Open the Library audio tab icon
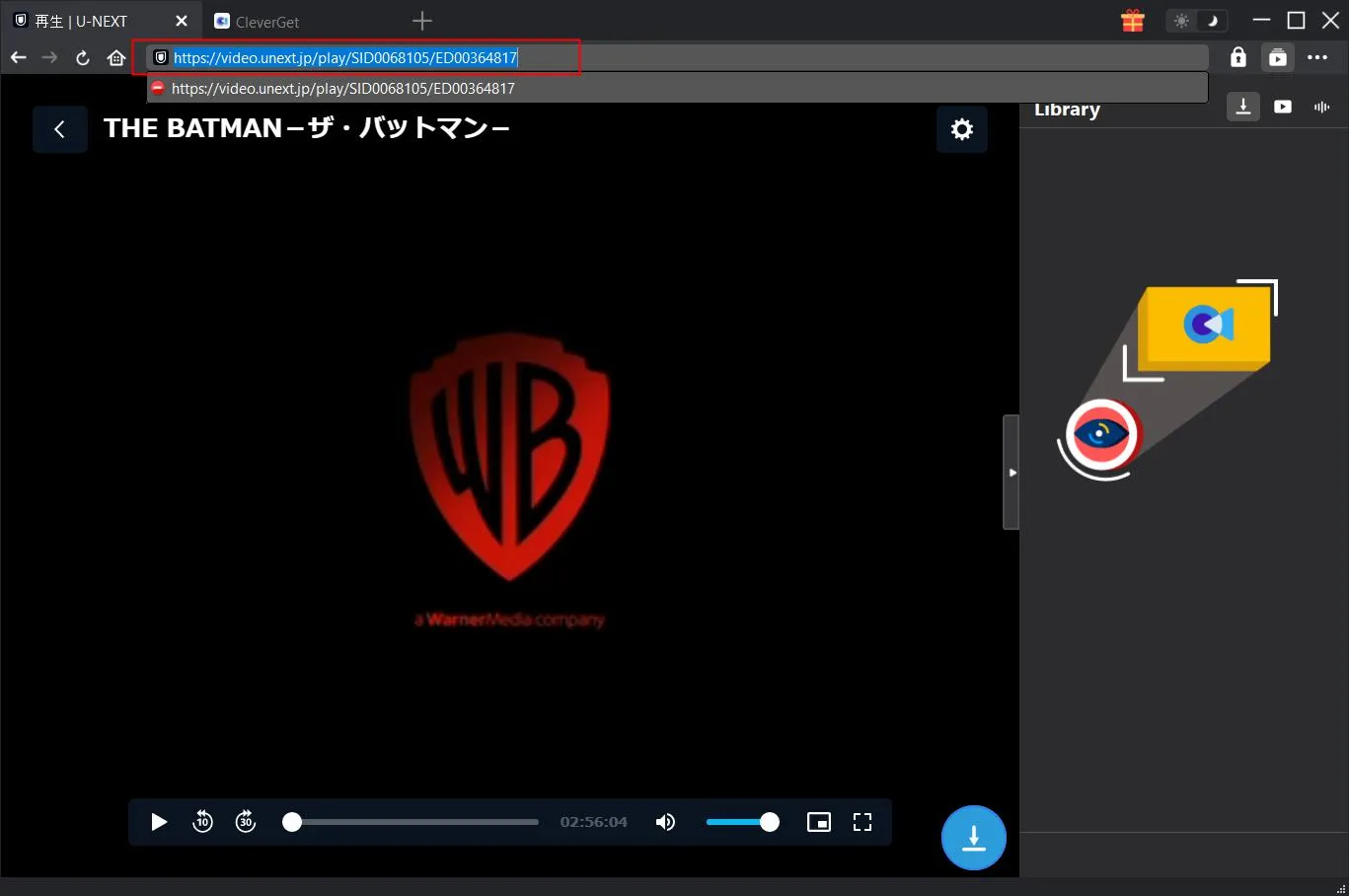 coord(1321,107)
